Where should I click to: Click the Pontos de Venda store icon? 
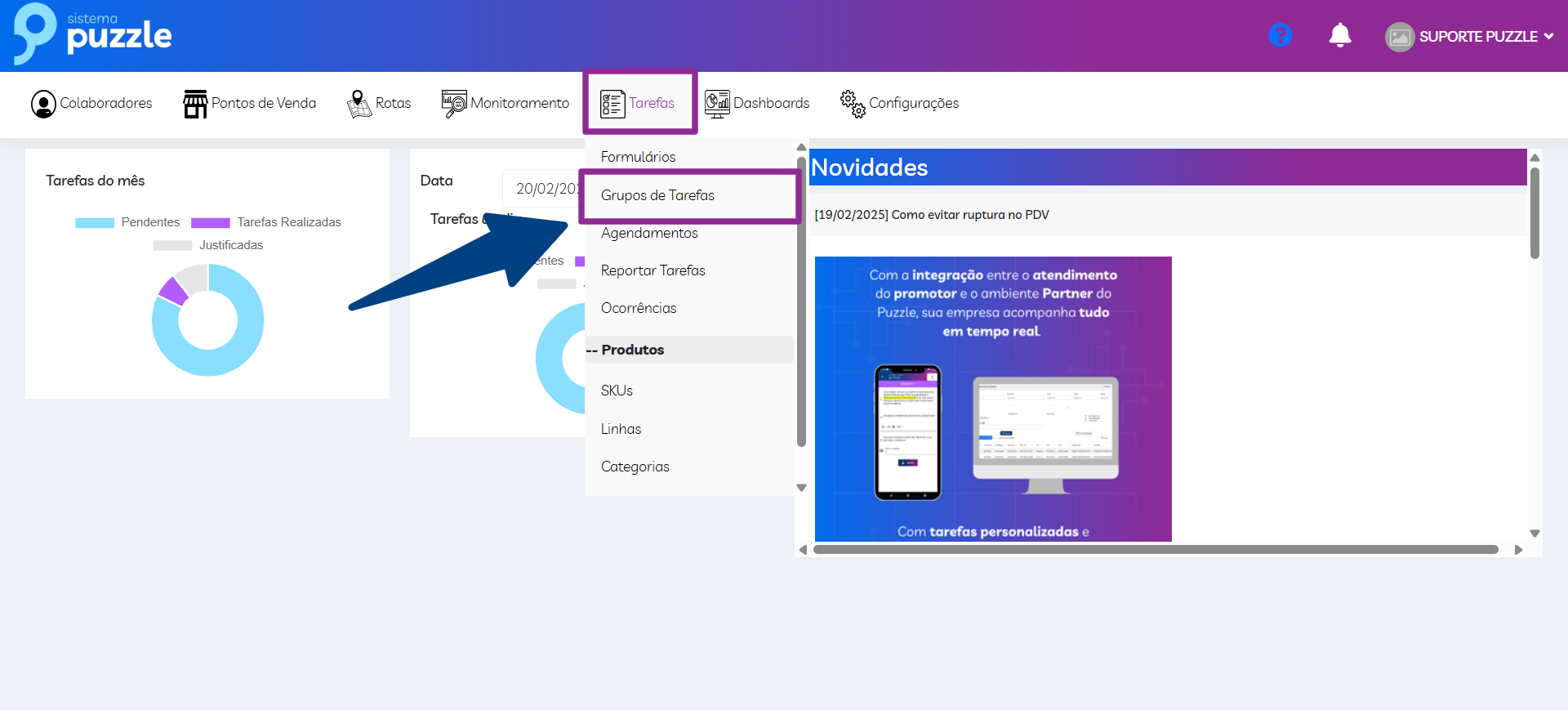[x=195, y=104]
